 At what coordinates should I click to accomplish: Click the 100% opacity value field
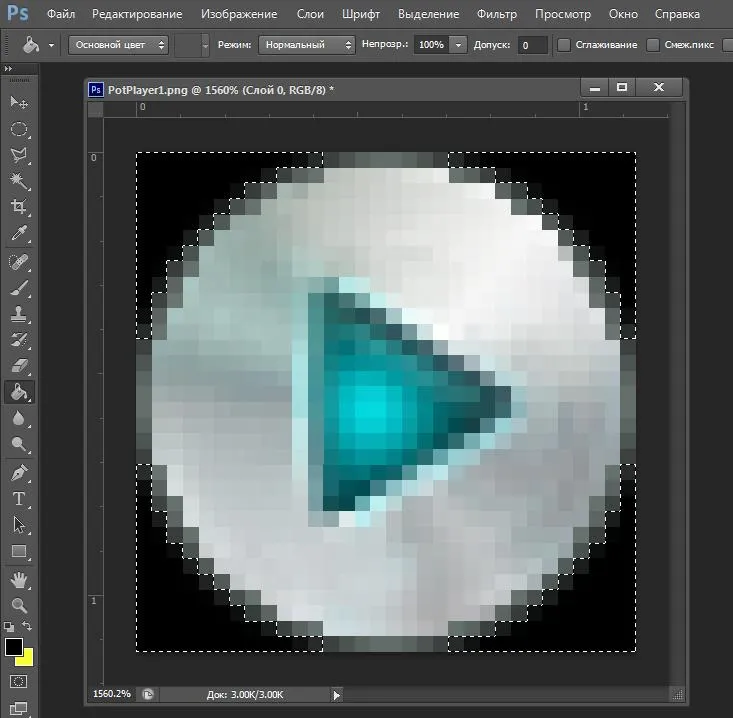[431, 45]
